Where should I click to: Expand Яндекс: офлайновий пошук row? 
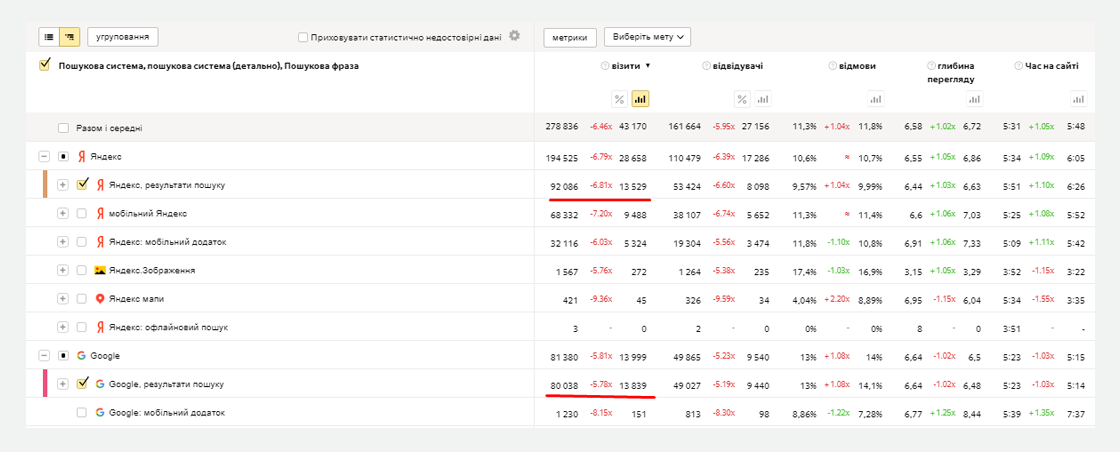click(x=63, y=327)
